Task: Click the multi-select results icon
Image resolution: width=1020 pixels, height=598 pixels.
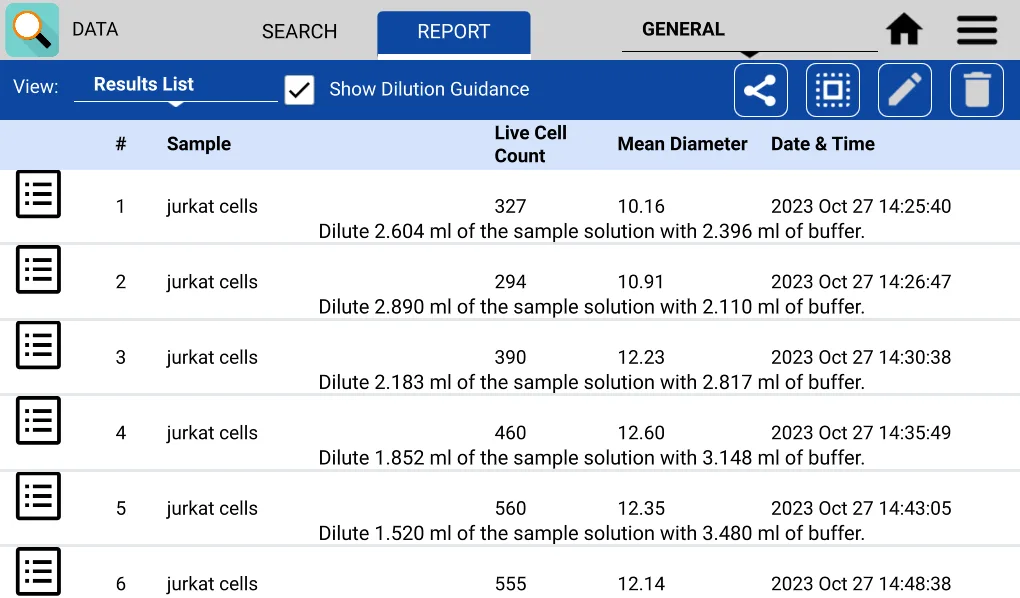Action: click(832, 89)
